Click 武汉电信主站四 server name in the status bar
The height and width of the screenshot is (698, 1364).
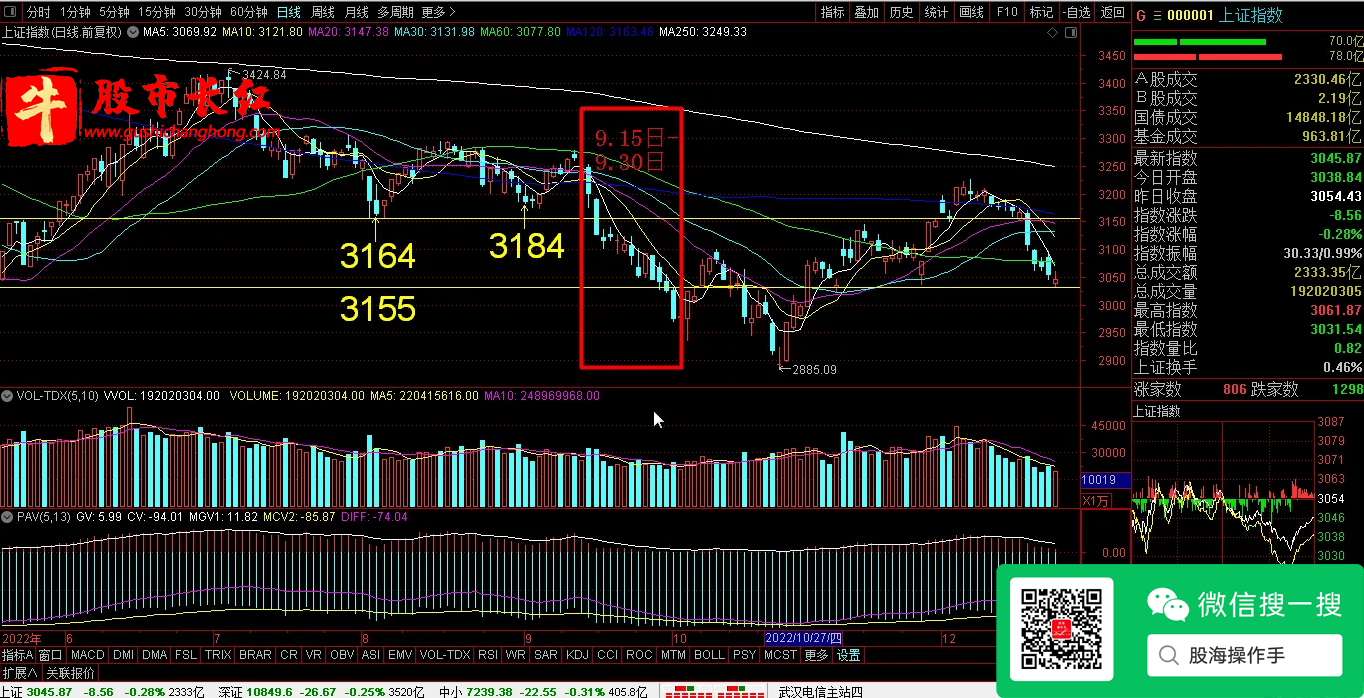(x=820, y=690)
